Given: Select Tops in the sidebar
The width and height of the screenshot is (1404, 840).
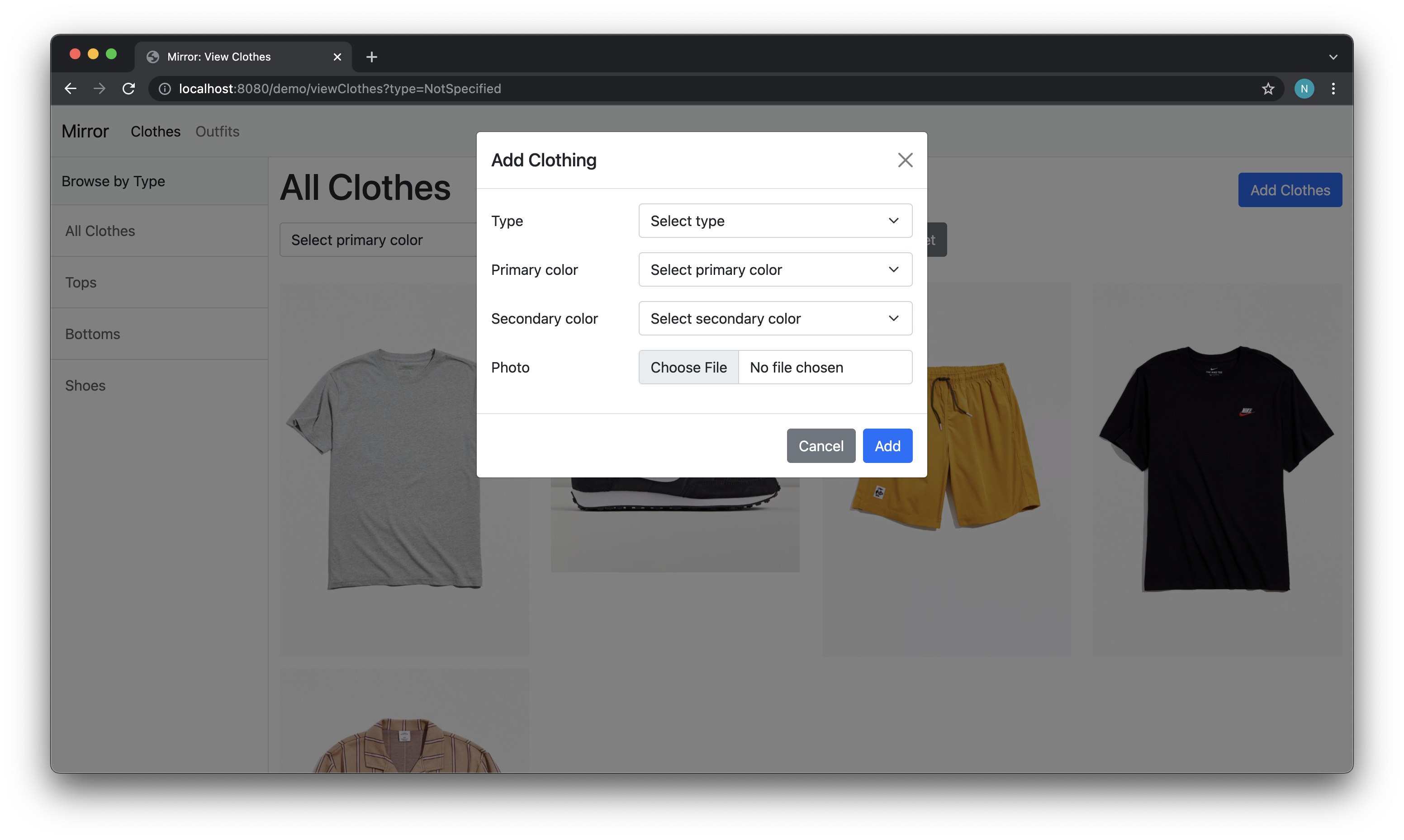Looking at the screenshot, I should pyautogui.click(x=81, y=282).
